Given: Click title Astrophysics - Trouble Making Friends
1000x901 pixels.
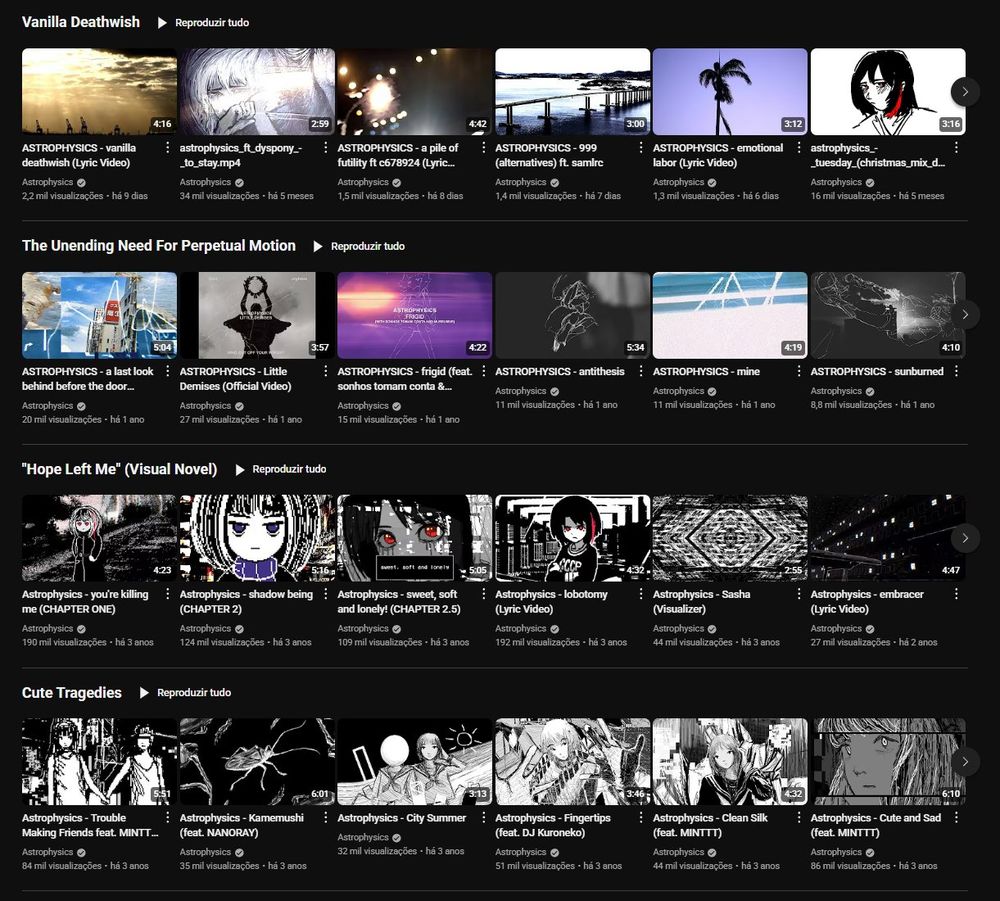Looking at the screenshot, I should coord(90,825).
